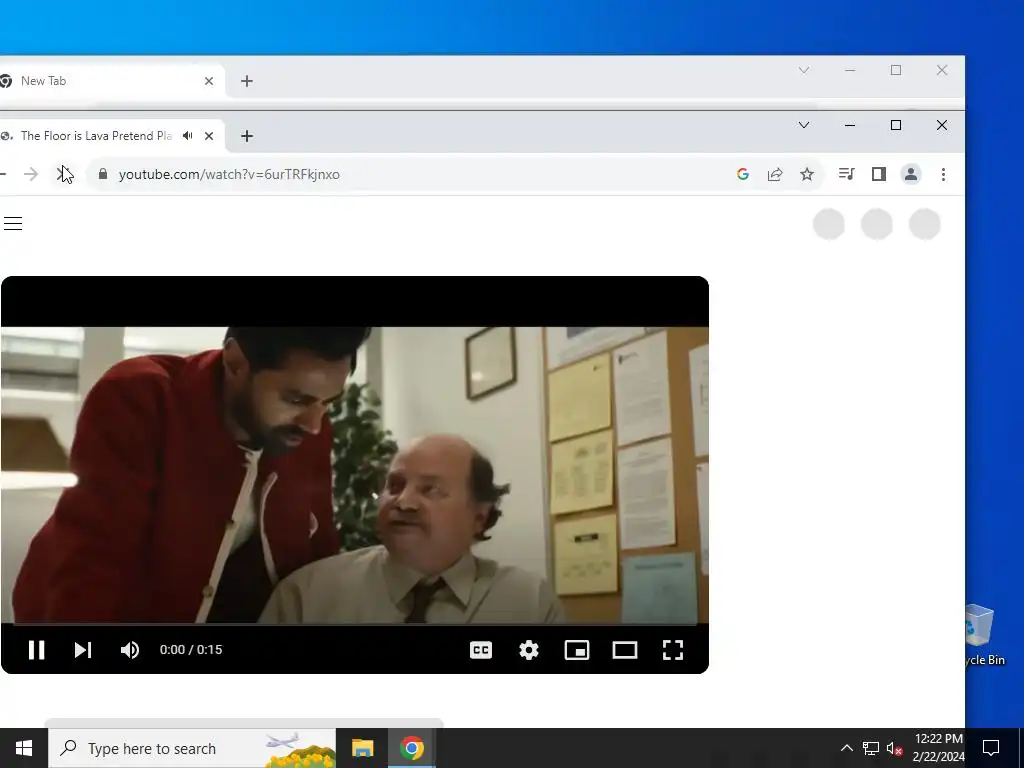The height and width of the screenshot is (768, 1024).
Task: Add a new tab in the back window
Action: pyautogui.click(x=247, y=81)
